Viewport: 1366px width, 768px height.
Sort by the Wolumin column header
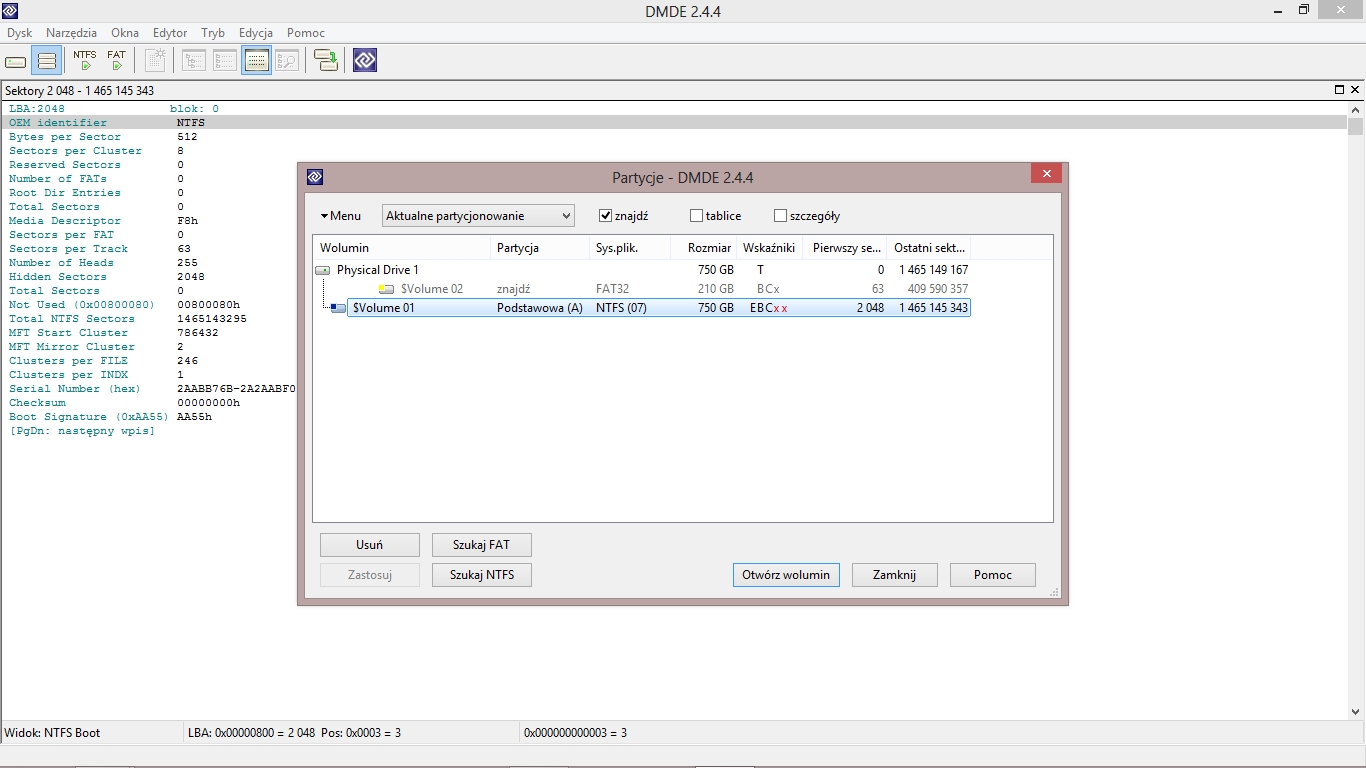(x=403, y=248)
